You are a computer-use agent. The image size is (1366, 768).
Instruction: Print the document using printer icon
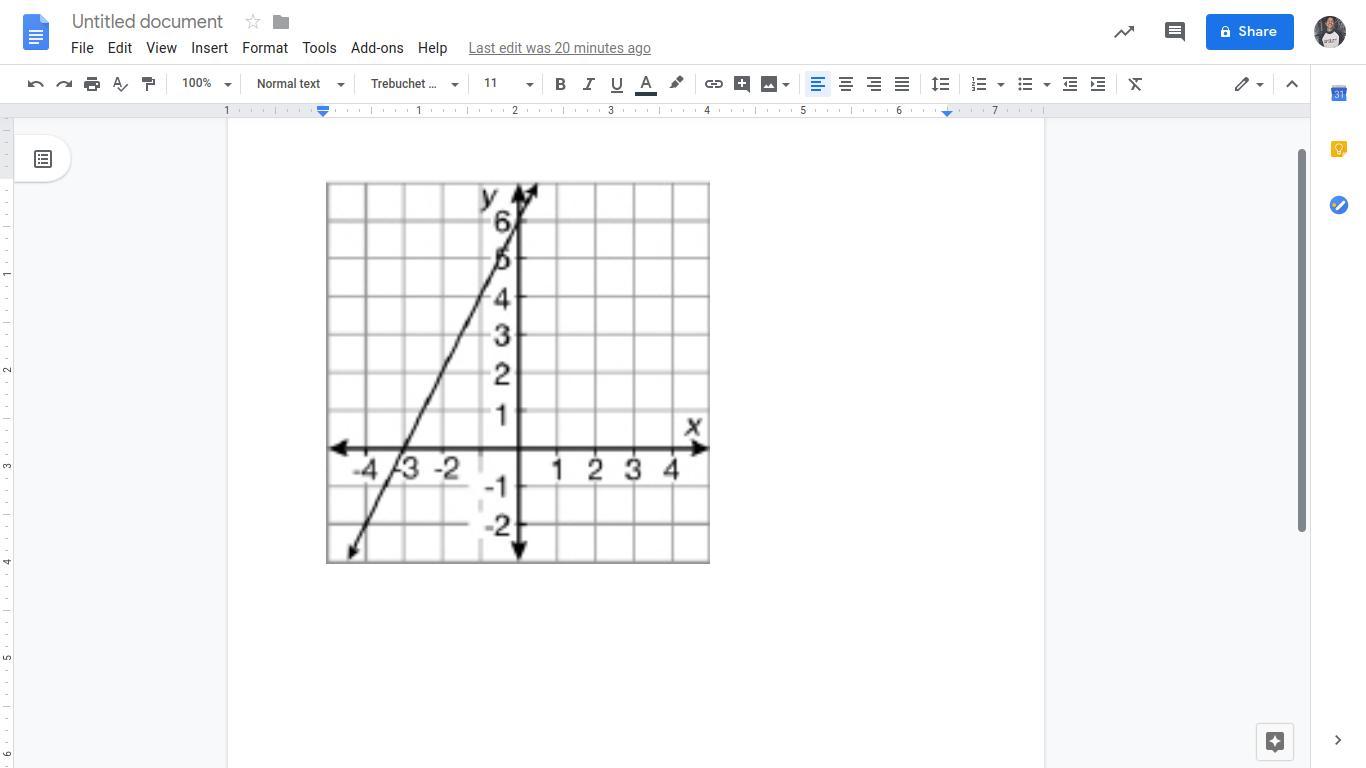(x=92, y=84)
